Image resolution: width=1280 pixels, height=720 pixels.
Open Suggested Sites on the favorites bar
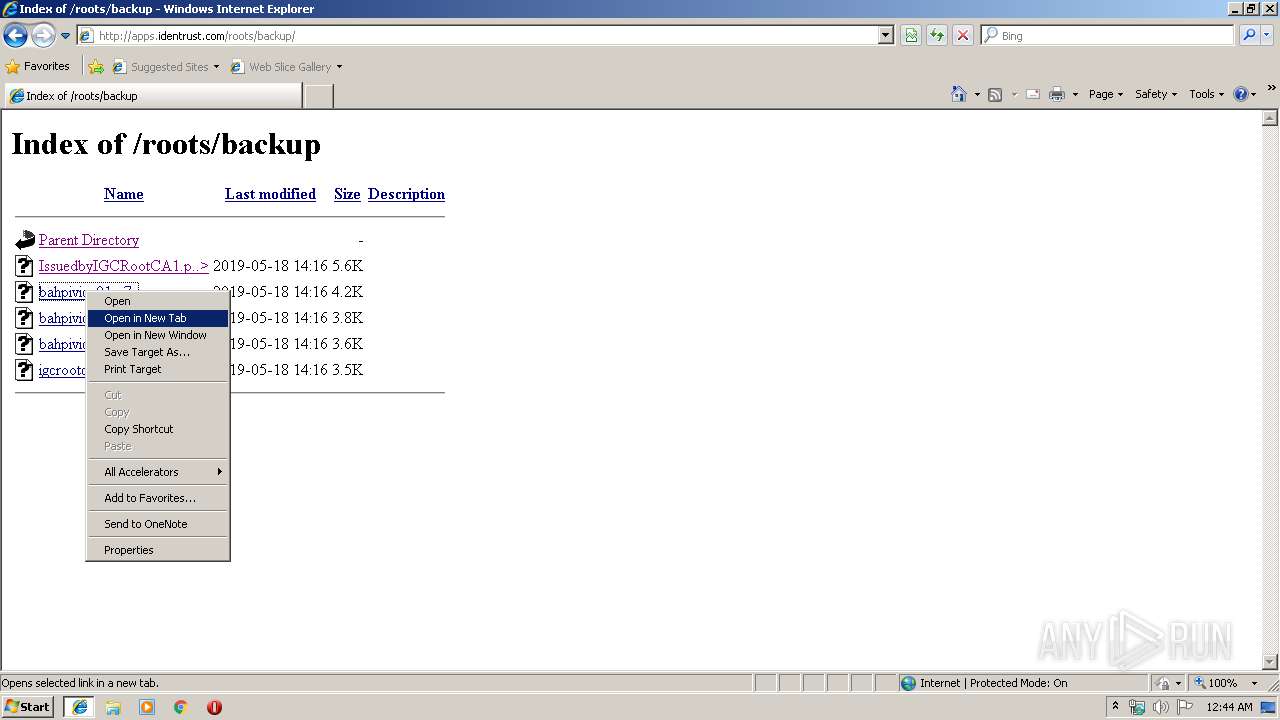click(165, 67)
